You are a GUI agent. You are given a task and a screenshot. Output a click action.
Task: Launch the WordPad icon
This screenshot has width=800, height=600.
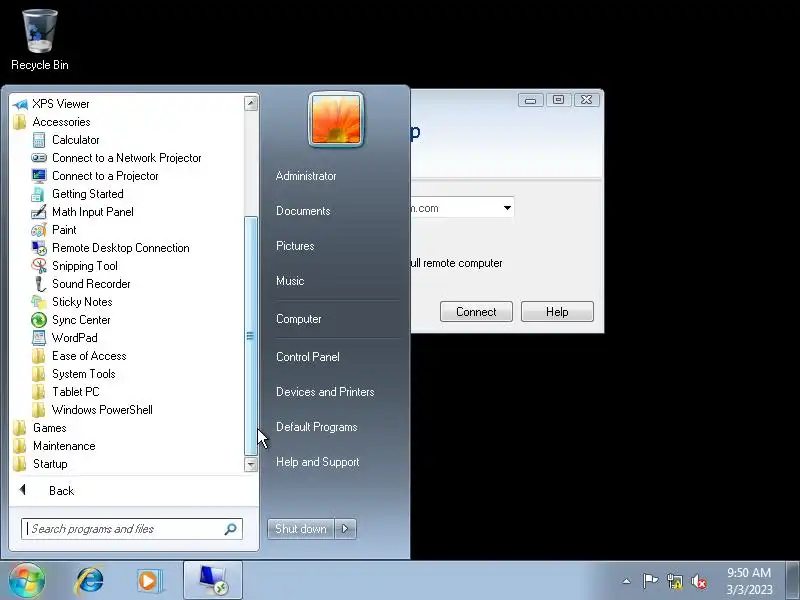pyautogui.click(x=39, y=338)
